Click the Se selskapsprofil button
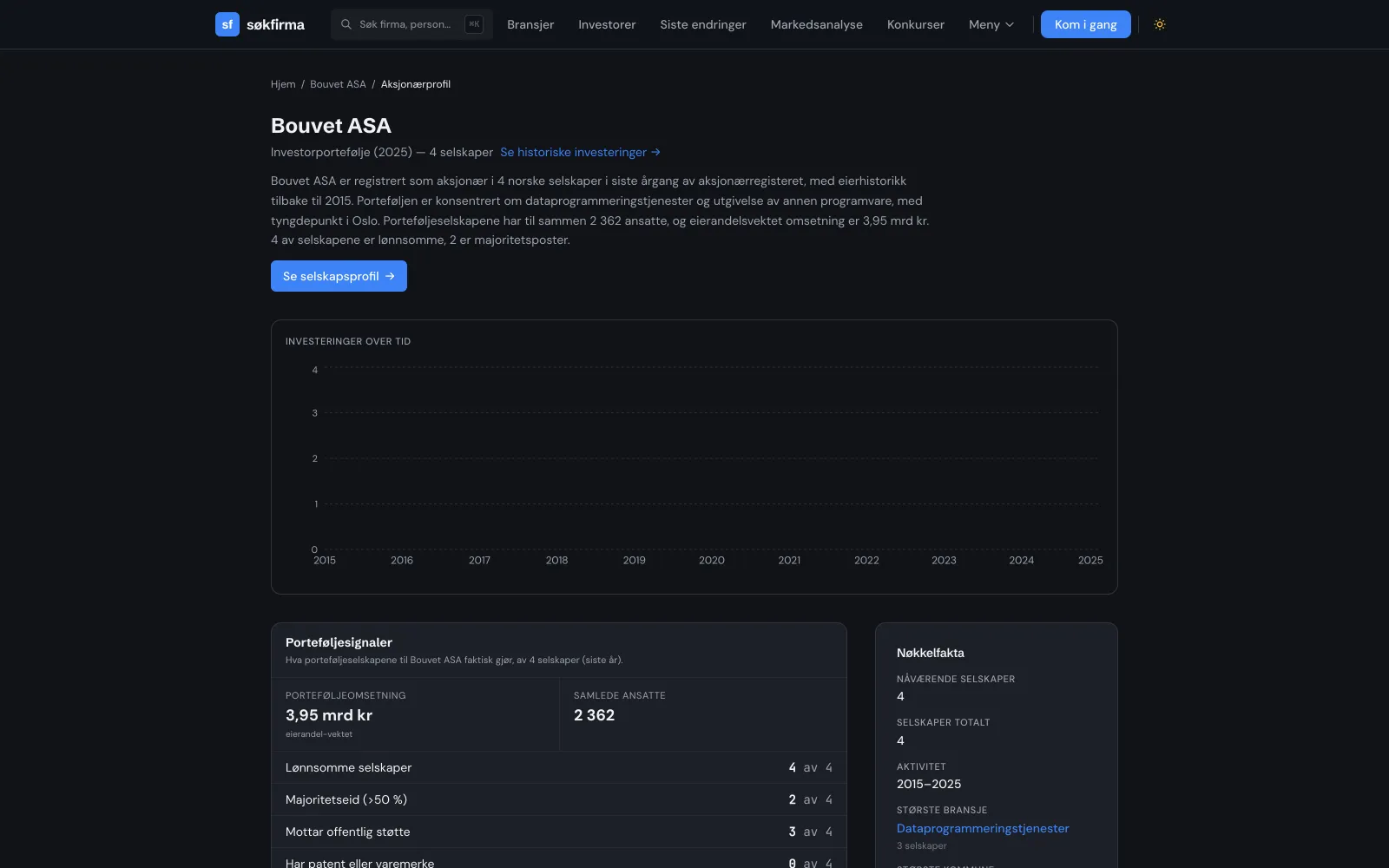The width and height of the screenshot is (1389, 868). tap(339, 276)
